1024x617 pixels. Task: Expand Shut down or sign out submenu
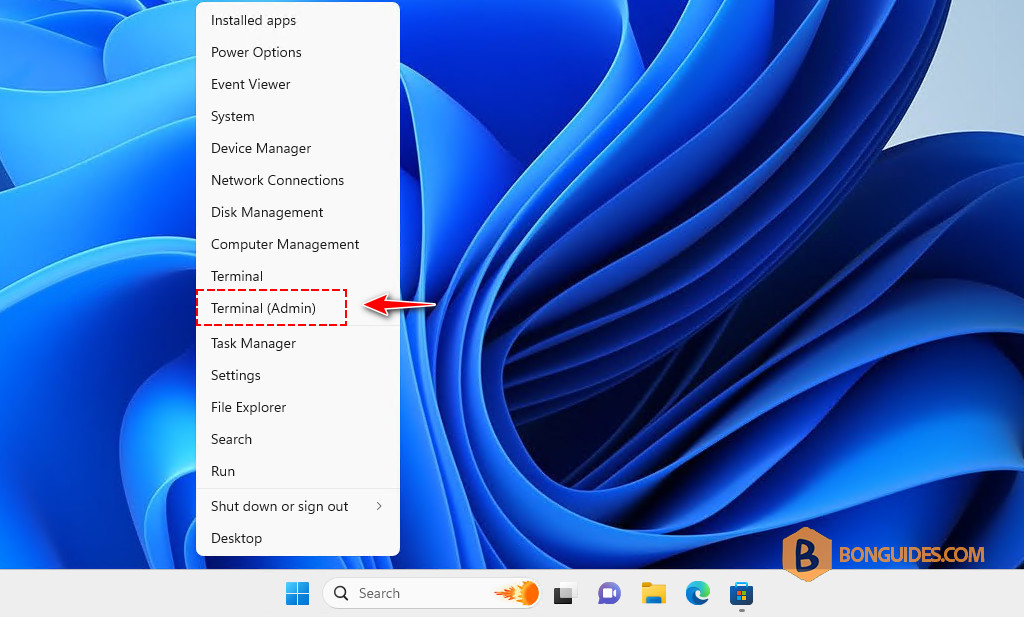pos(298,507)
